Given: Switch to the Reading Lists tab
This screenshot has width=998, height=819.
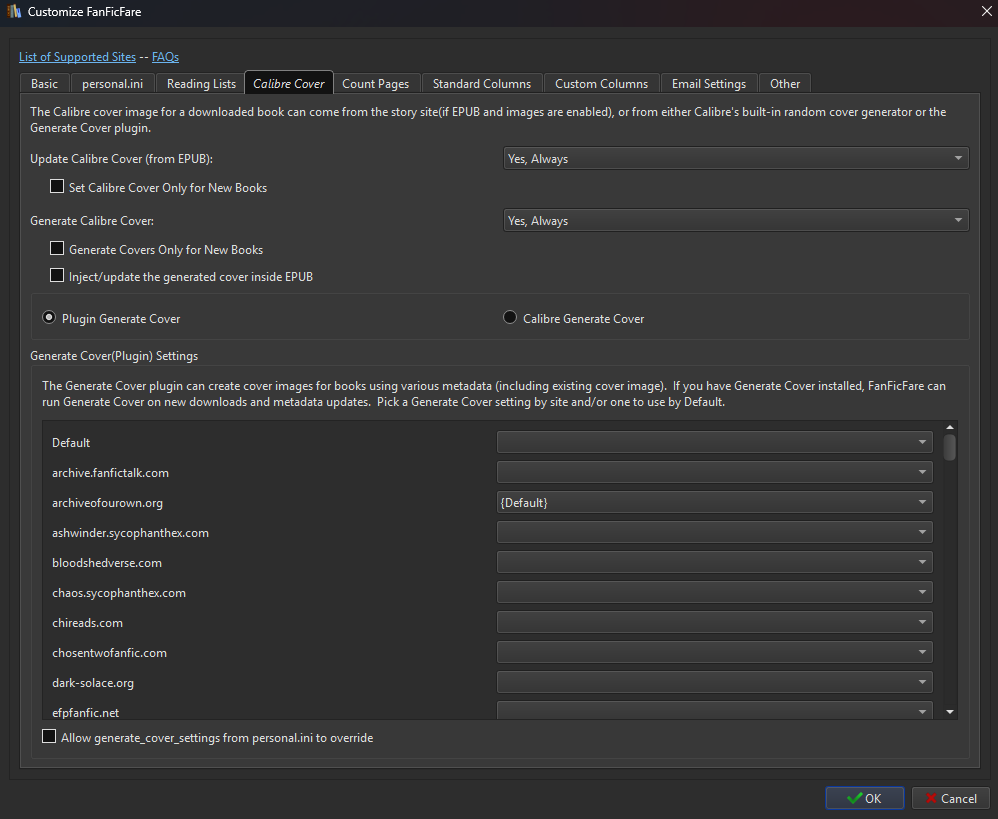Looking at the screenshot, I should (201, 84).
